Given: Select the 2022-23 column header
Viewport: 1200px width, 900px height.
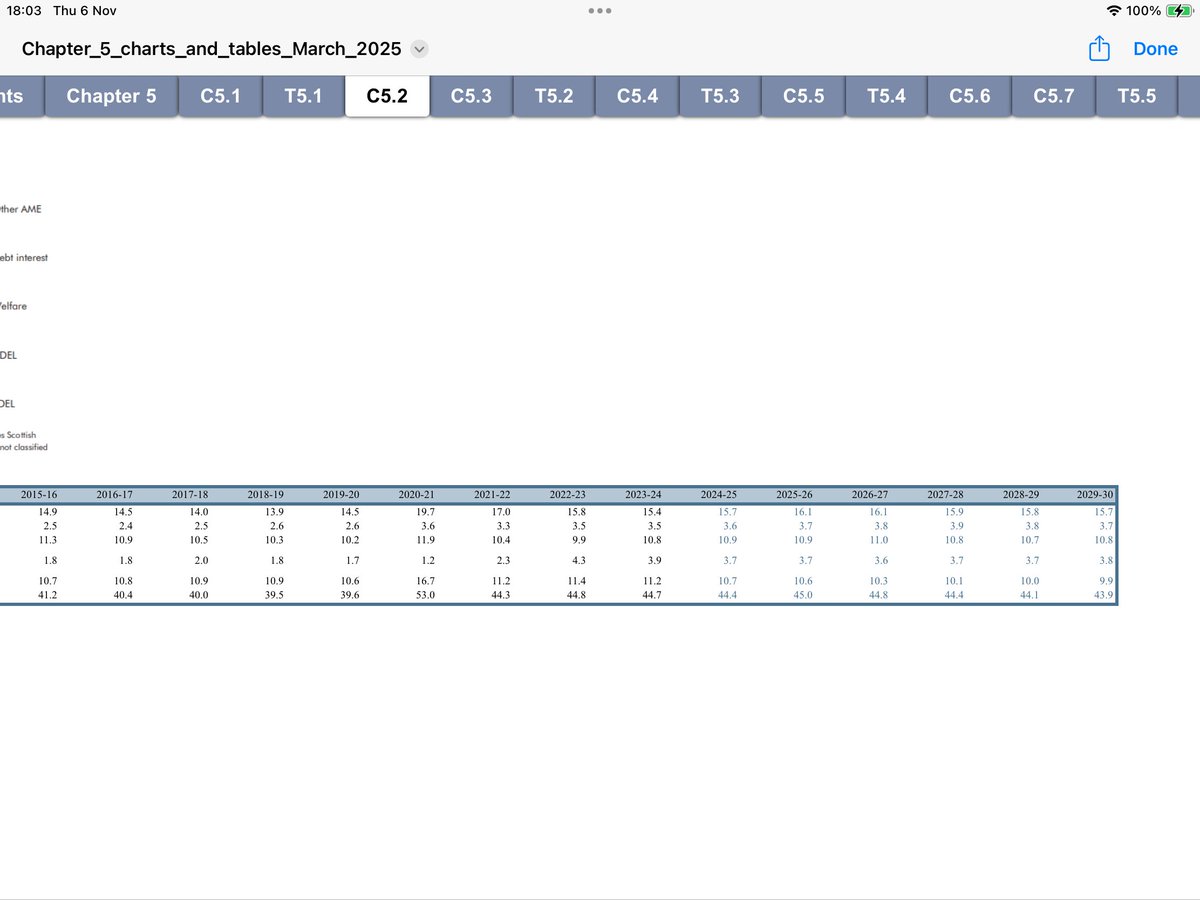Looking at the screenshot, I should (568, 495).
